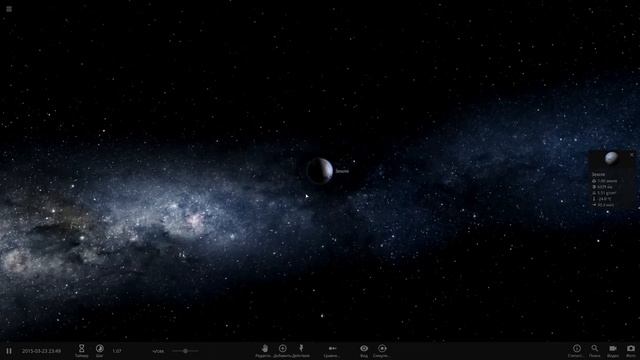Screen dimensions: 640x360
Task: Click the simulation date 2015-03-23
Action: click(x=41, y=351)
